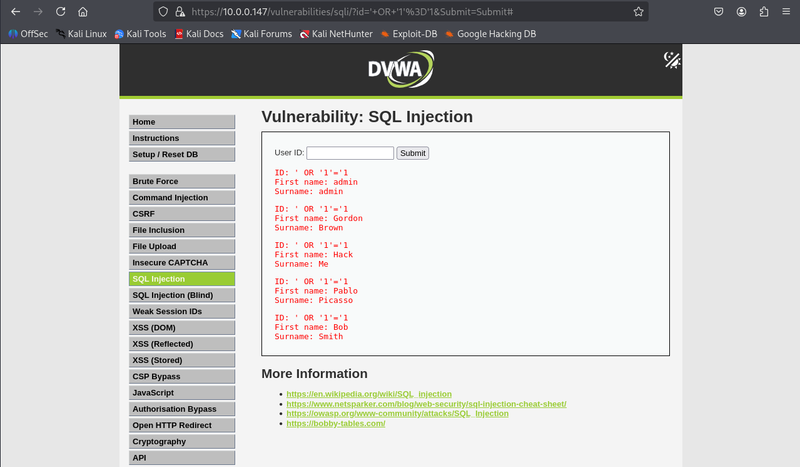This screenshot has height=467, width=800.
Task: Open the Google Hacking DB bookmark
Action: click(490, 34)
